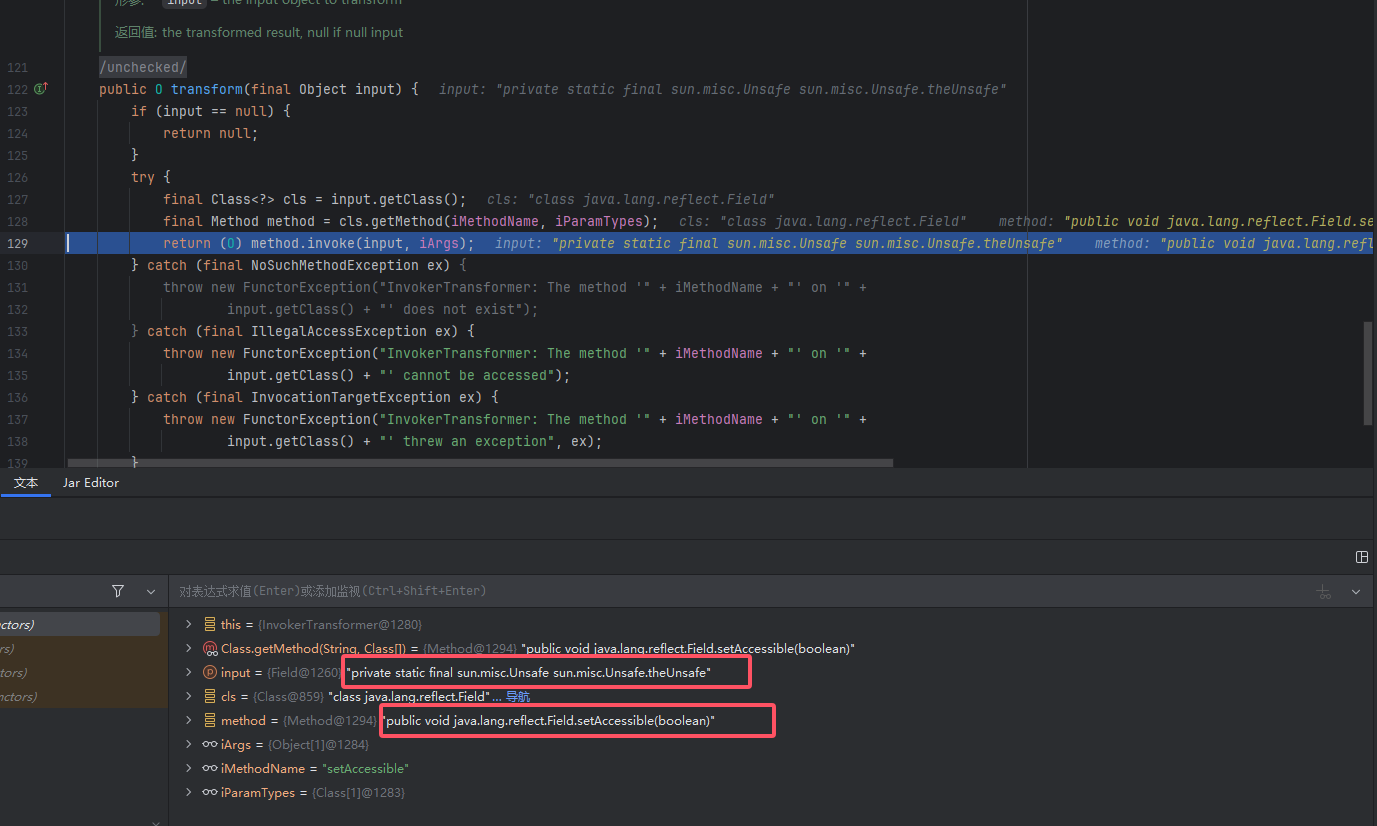
Task: Open the dropdown chevron beside the filter icon
Action: (x=151, y=591)
